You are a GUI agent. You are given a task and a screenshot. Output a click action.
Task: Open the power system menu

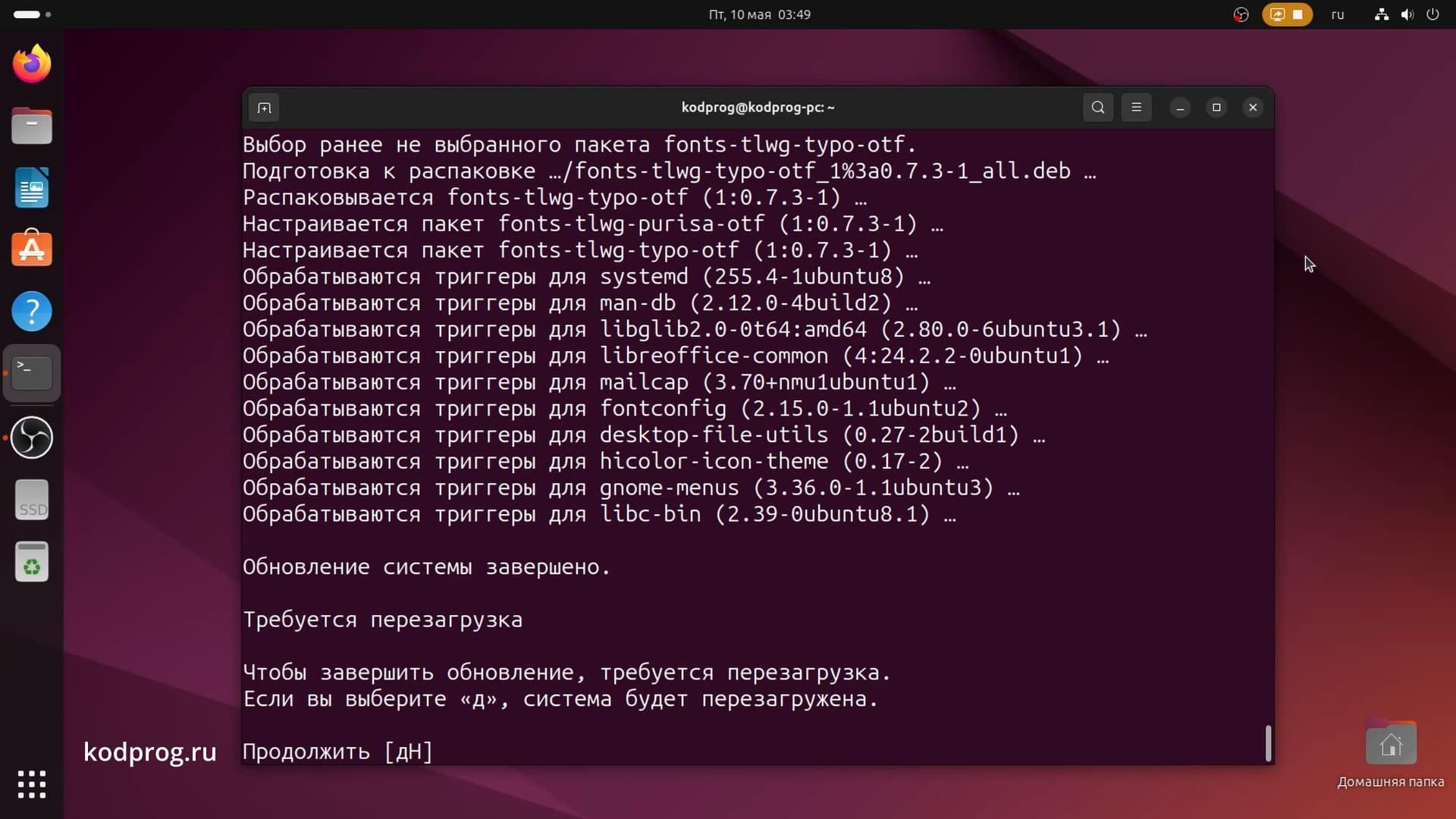point(1432,14)
